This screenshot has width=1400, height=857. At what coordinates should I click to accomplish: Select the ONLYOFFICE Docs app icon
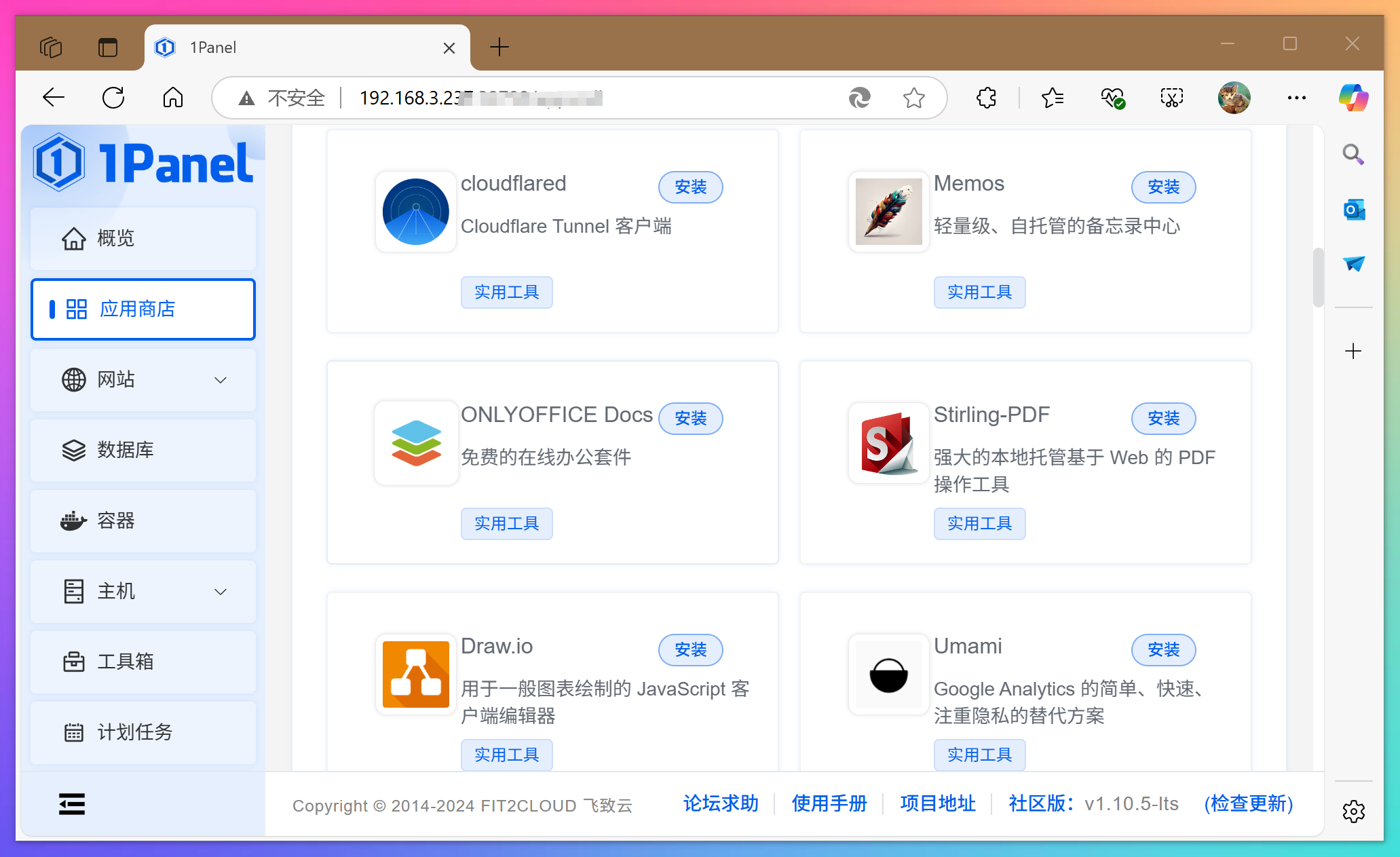click(415, 442)
